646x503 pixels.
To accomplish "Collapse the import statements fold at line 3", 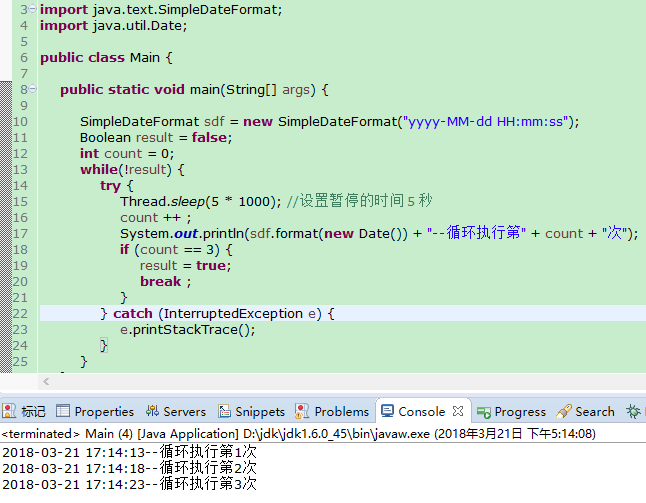I will [32, 9].
